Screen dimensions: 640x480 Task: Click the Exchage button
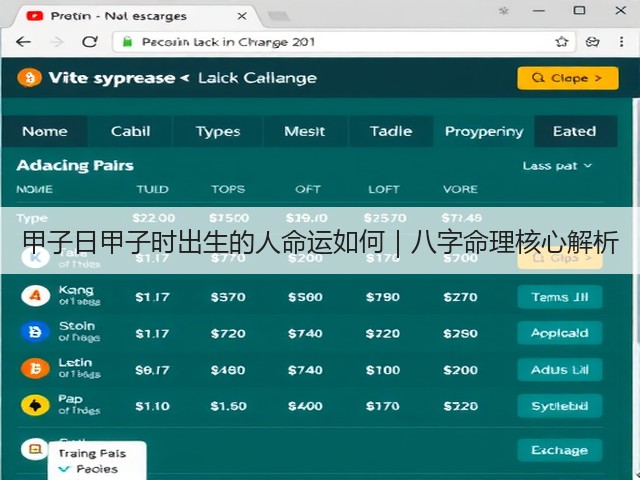point(560,450)
